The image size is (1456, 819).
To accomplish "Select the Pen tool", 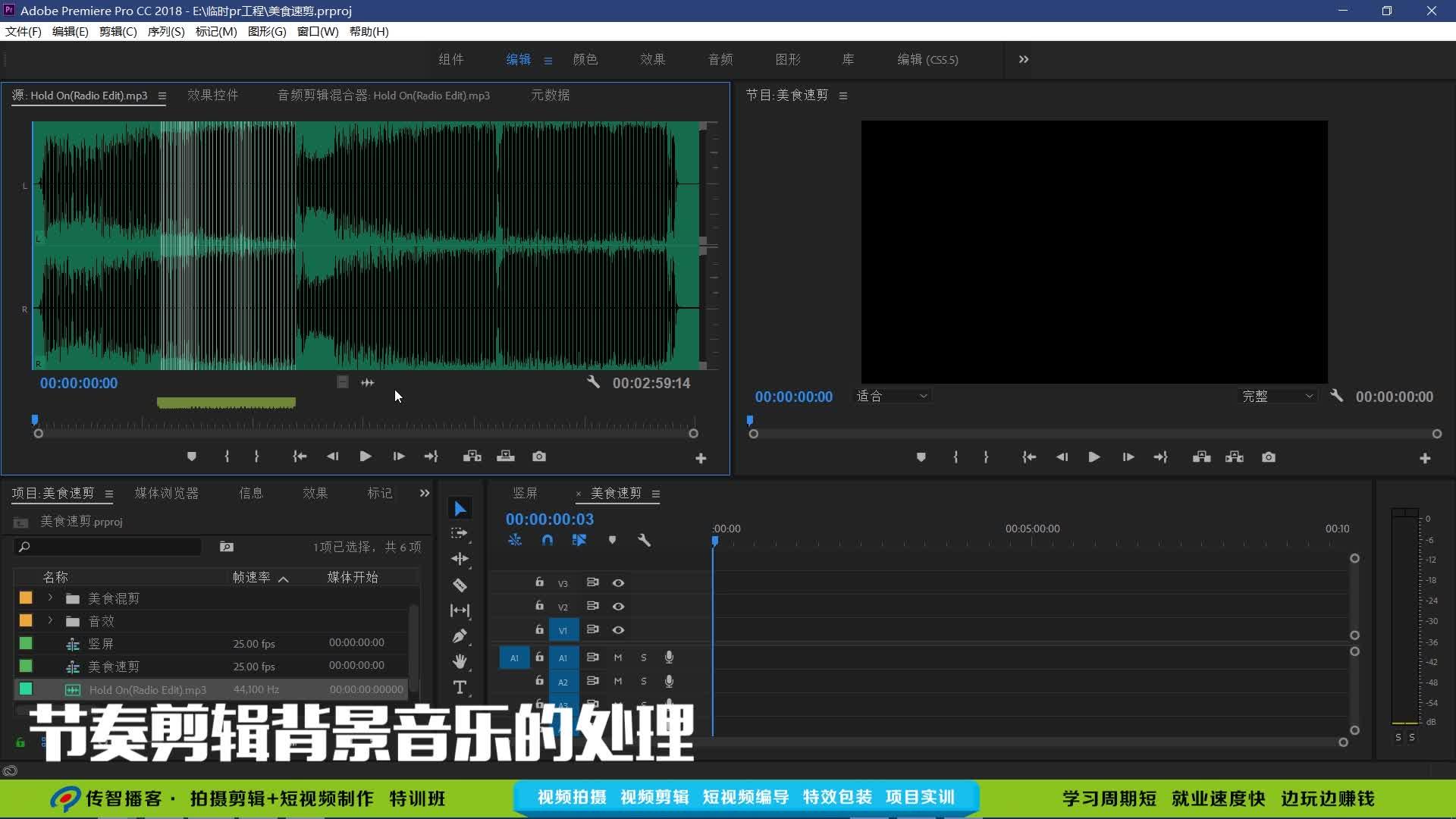I will point(460,636).
